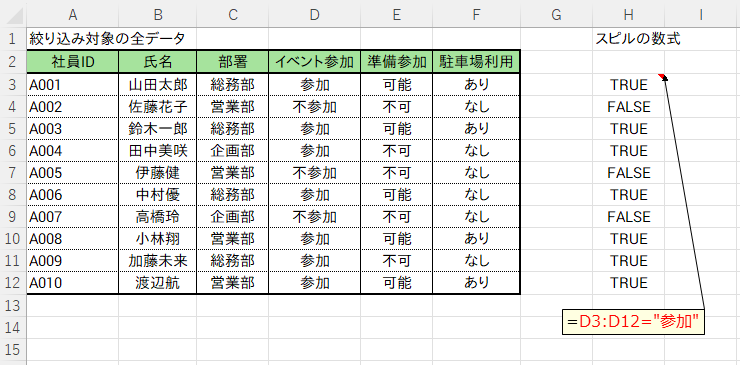This screenshot has height=365, width=740.
Task: Select cell 絞り込み対象の全データ
Action: [x=108, y=39]
